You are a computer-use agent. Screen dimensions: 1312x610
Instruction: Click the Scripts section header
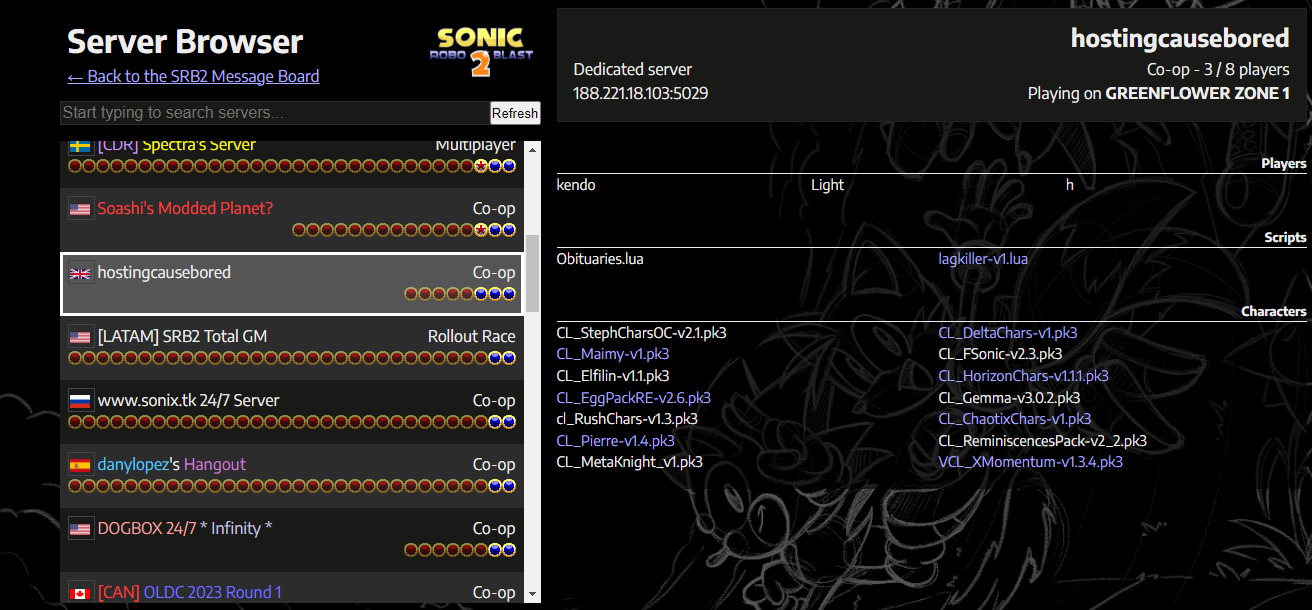pyautogui.click(x=1285, y=237)
